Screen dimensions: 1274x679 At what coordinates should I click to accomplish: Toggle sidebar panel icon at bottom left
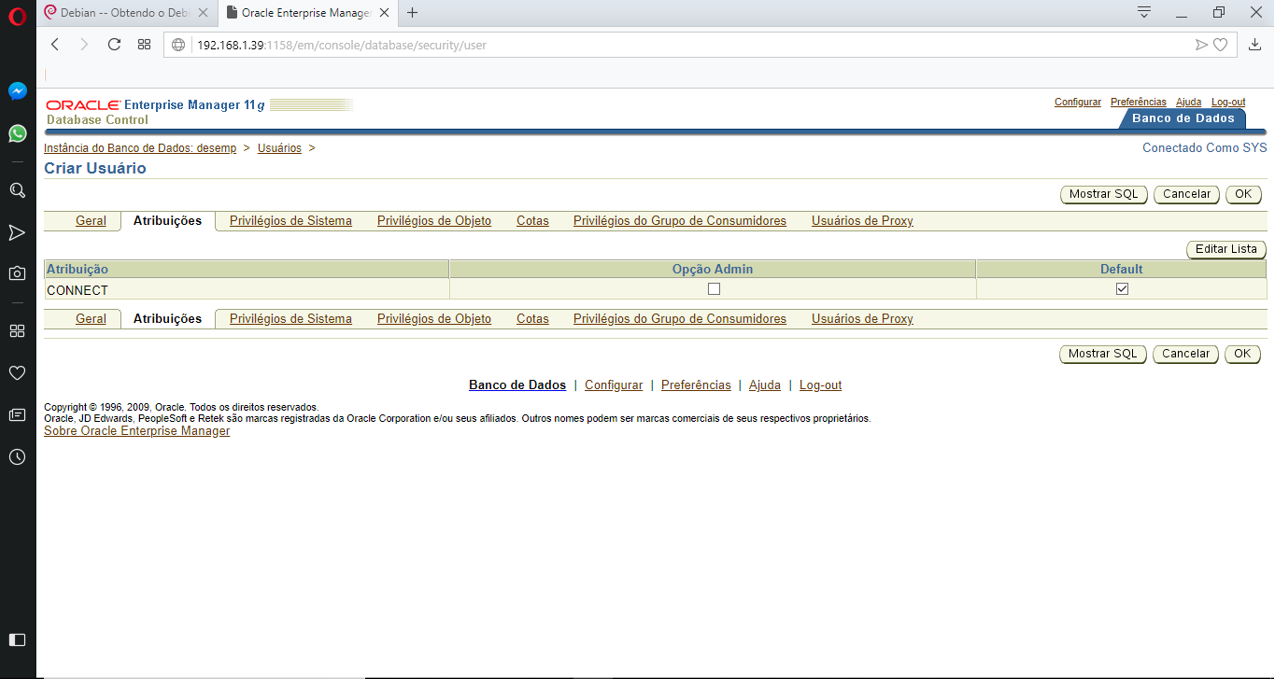pyautogui.click(x=17, y=639)
